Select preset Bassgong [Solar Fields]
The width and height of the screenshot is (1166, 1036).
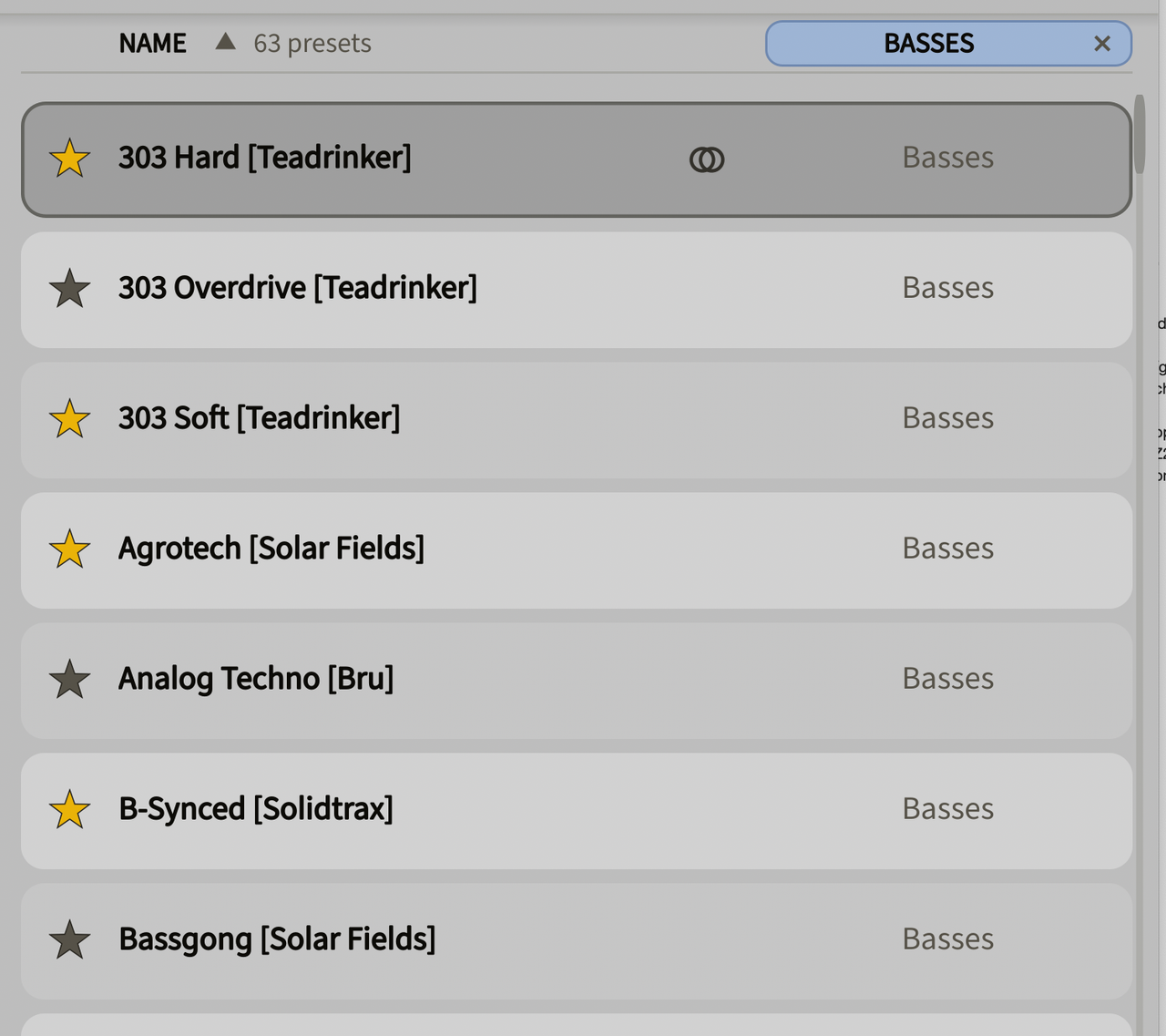click(577, 941)
